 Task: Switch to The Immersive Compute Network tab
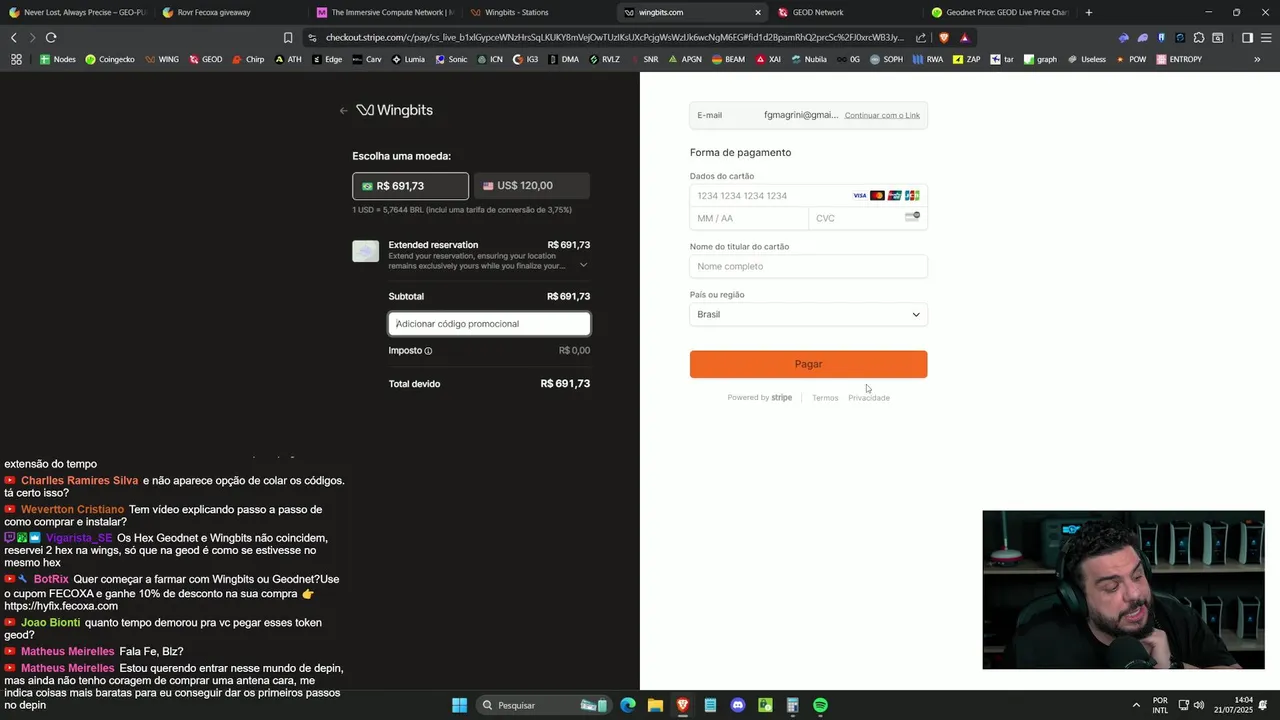383,12
